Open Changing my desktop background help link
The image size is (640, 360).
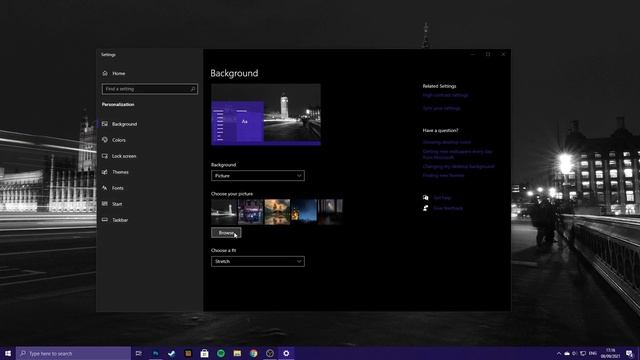[458, 167]
